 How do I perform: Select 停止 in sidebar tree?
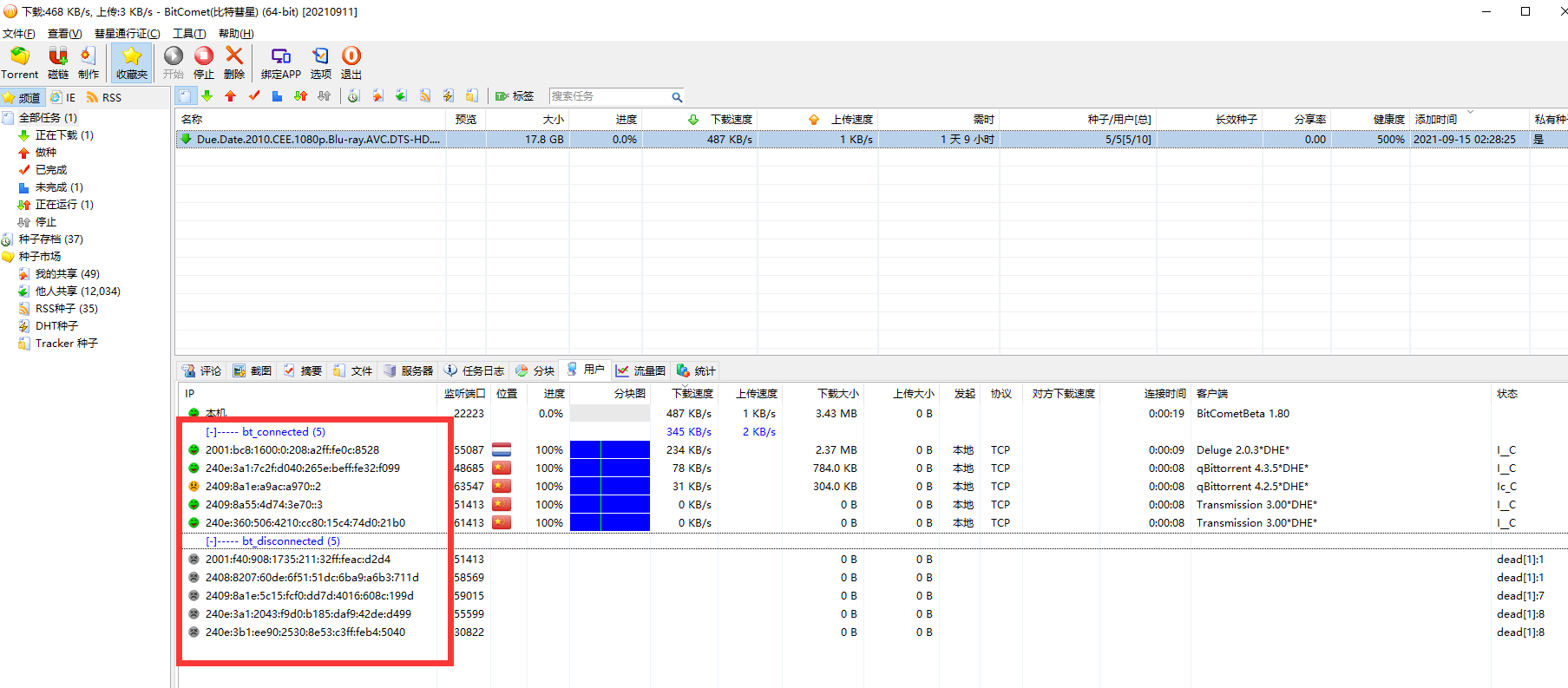tap(37, 222)
